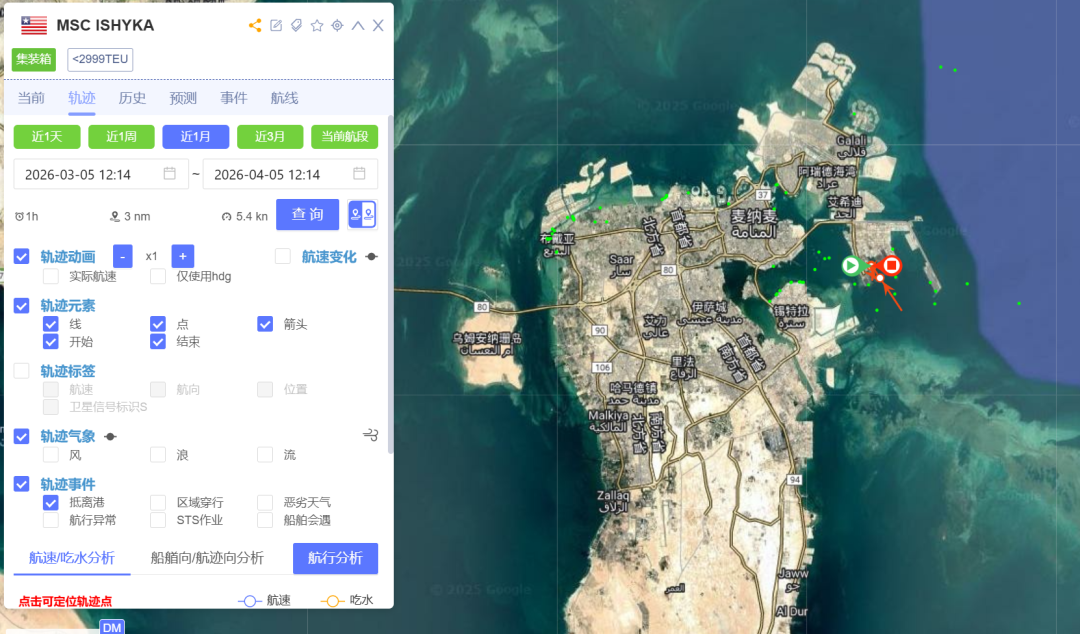Click the 查询 button
Image resolution: width=1080 pixels, height=634 pixels.
307,215
